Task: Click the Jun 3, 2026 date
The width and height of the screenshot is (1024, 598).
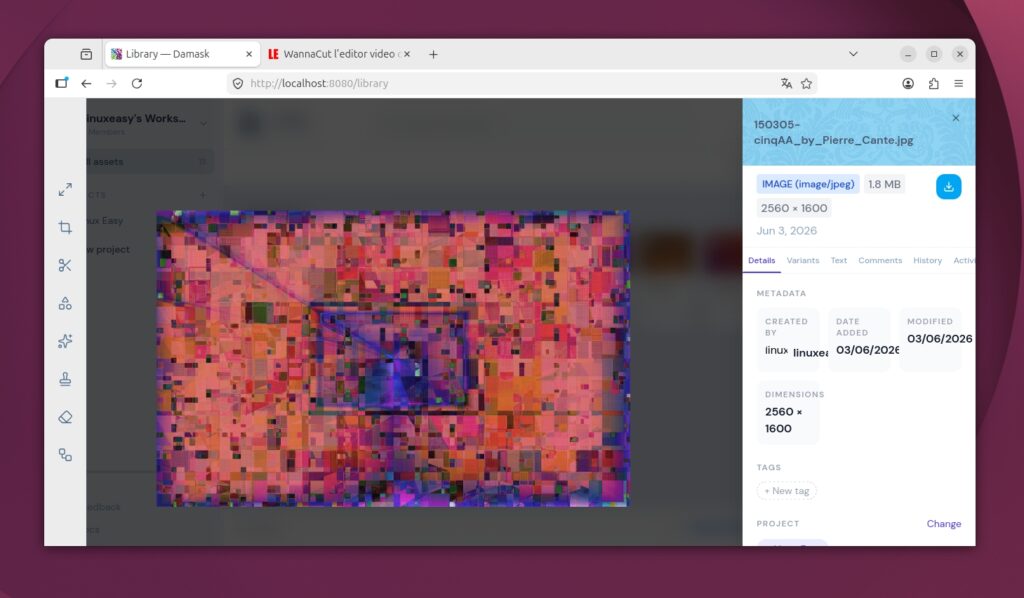Action: pyautogui.click(x=786, y=230)
